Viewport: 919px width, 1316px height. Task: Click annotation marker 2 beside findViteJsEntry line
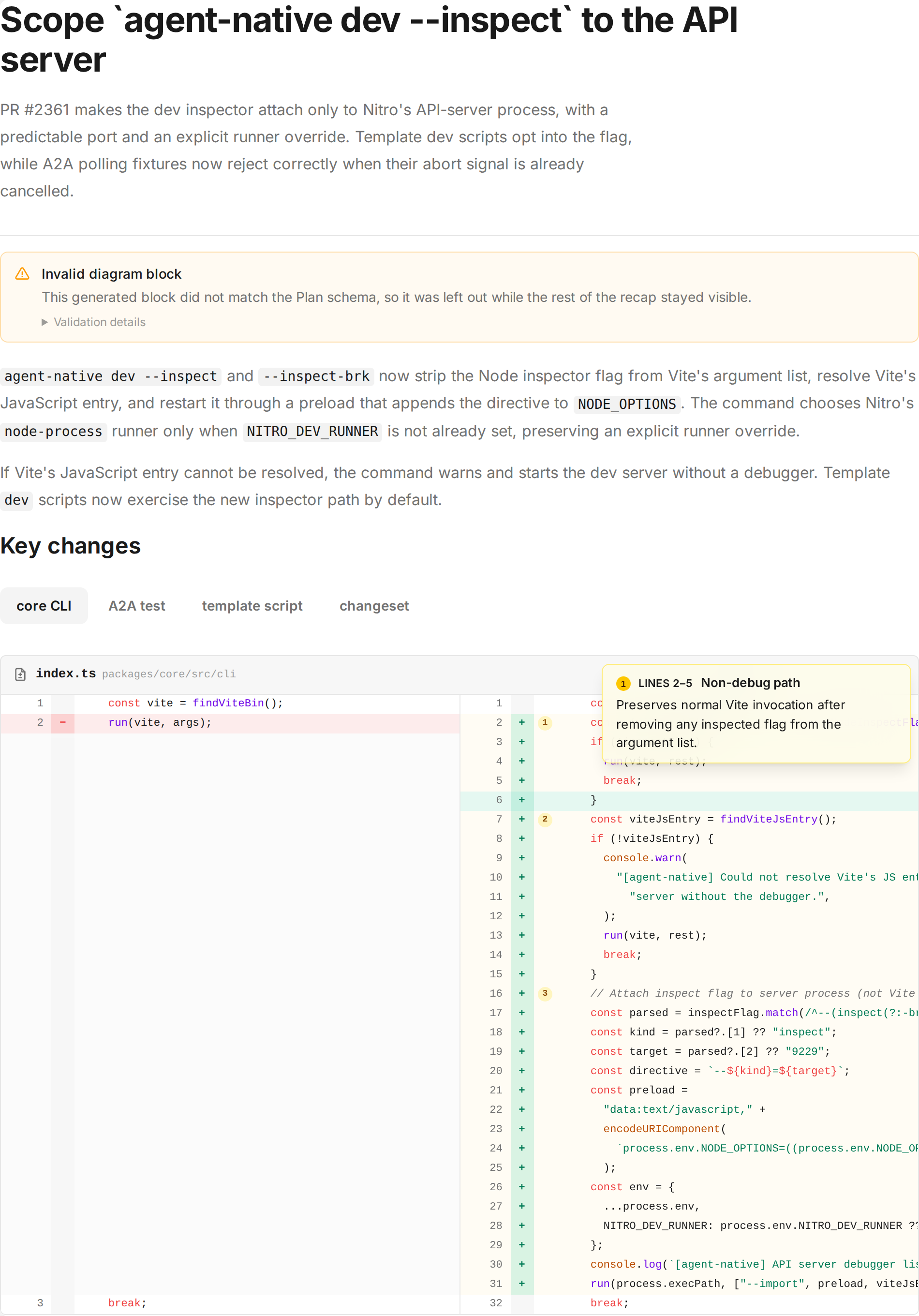point(545,819)
